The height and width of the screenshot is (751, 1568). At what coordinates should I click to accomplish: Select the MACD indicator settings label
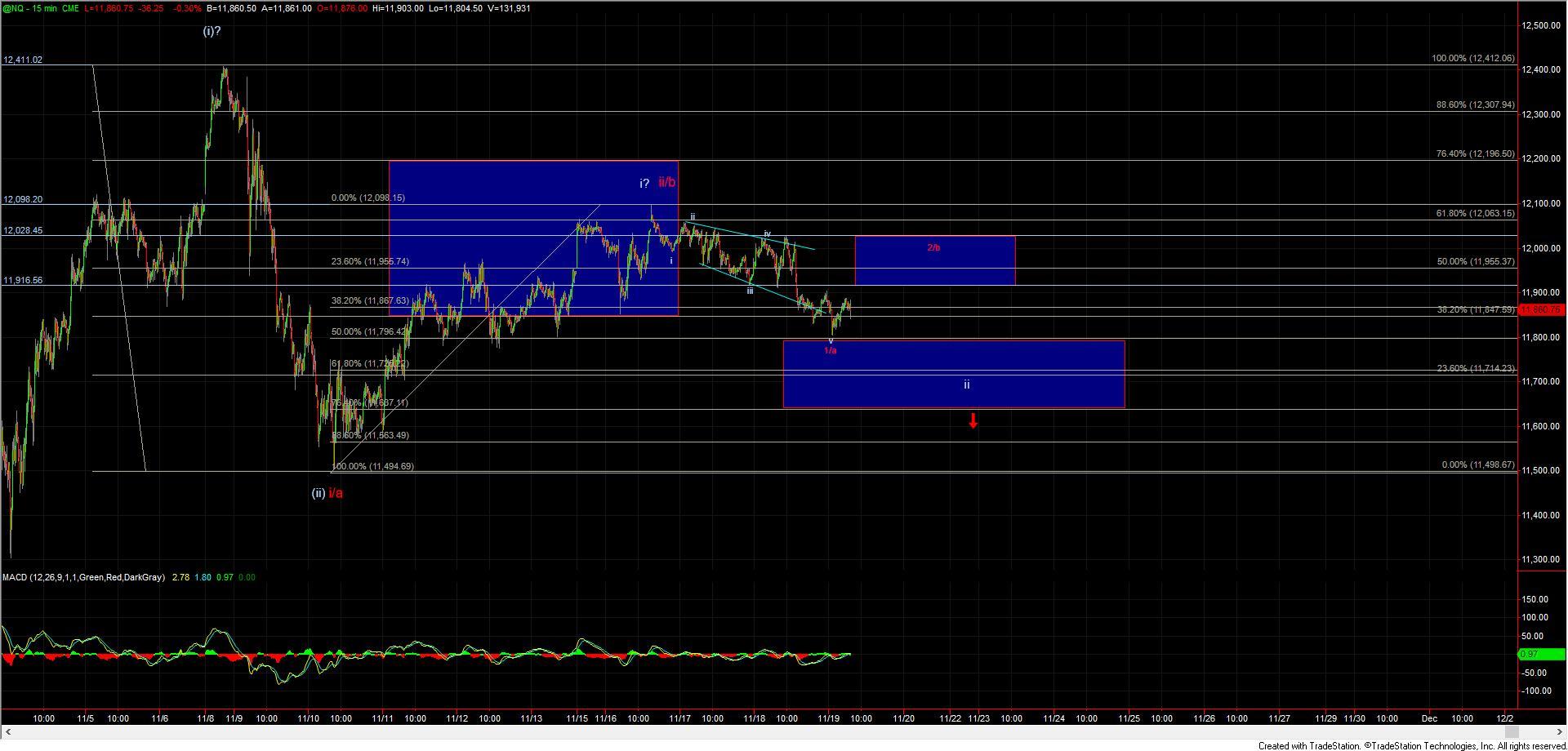pos(82,577)
